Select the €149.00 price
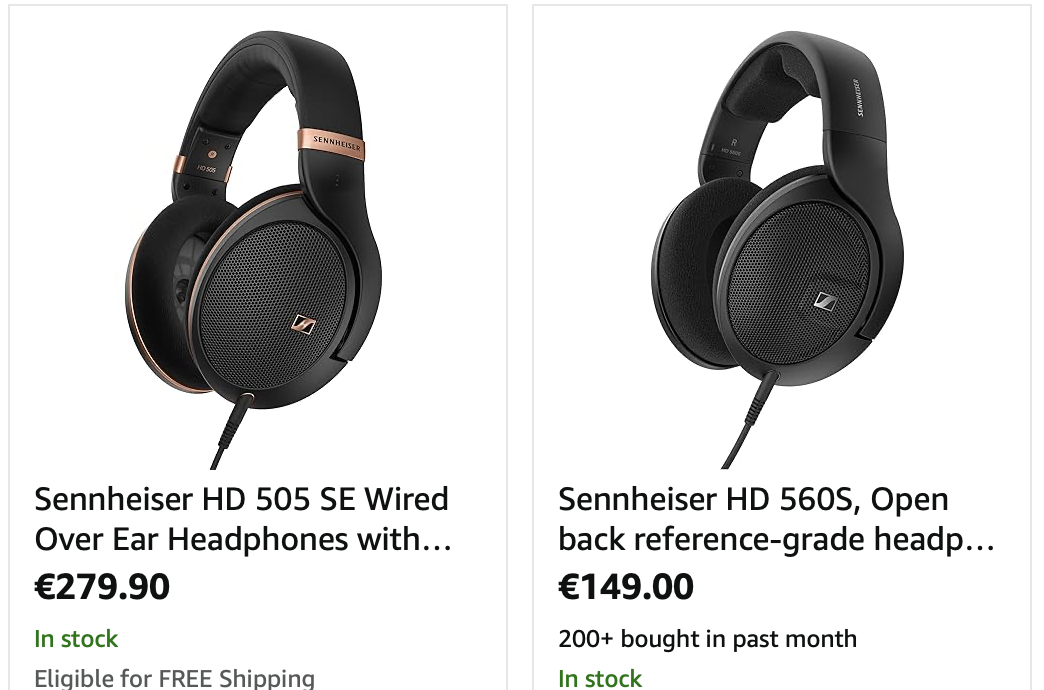 626,587
